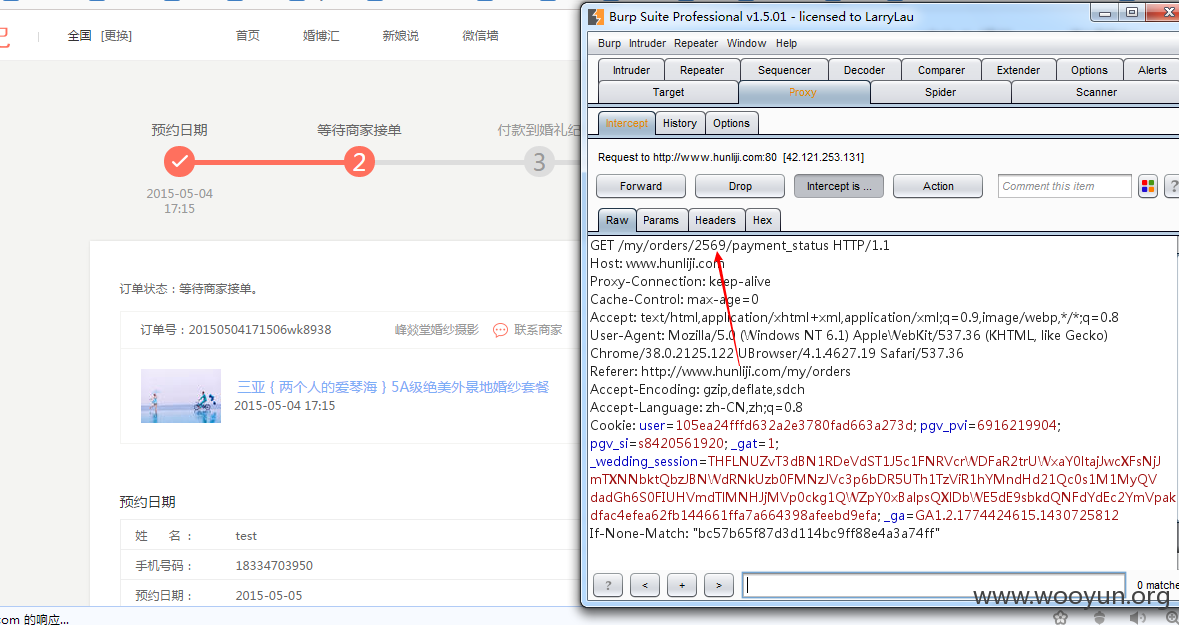Open the Action button menu
This screenshot has height=625, width=1179.
click(x=938, y=186)
